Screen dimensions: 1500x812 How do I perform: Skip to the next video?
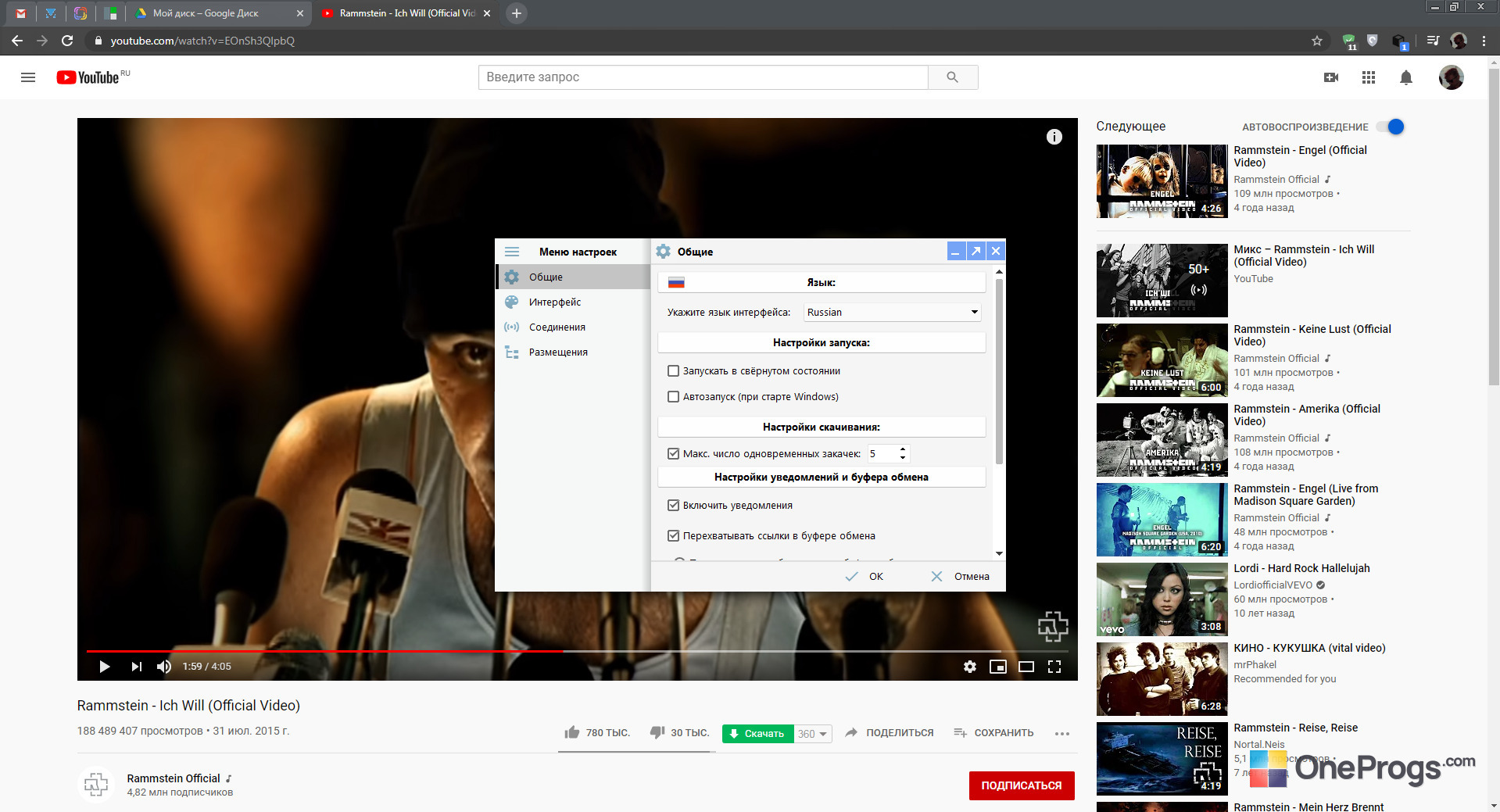[137, 667]
